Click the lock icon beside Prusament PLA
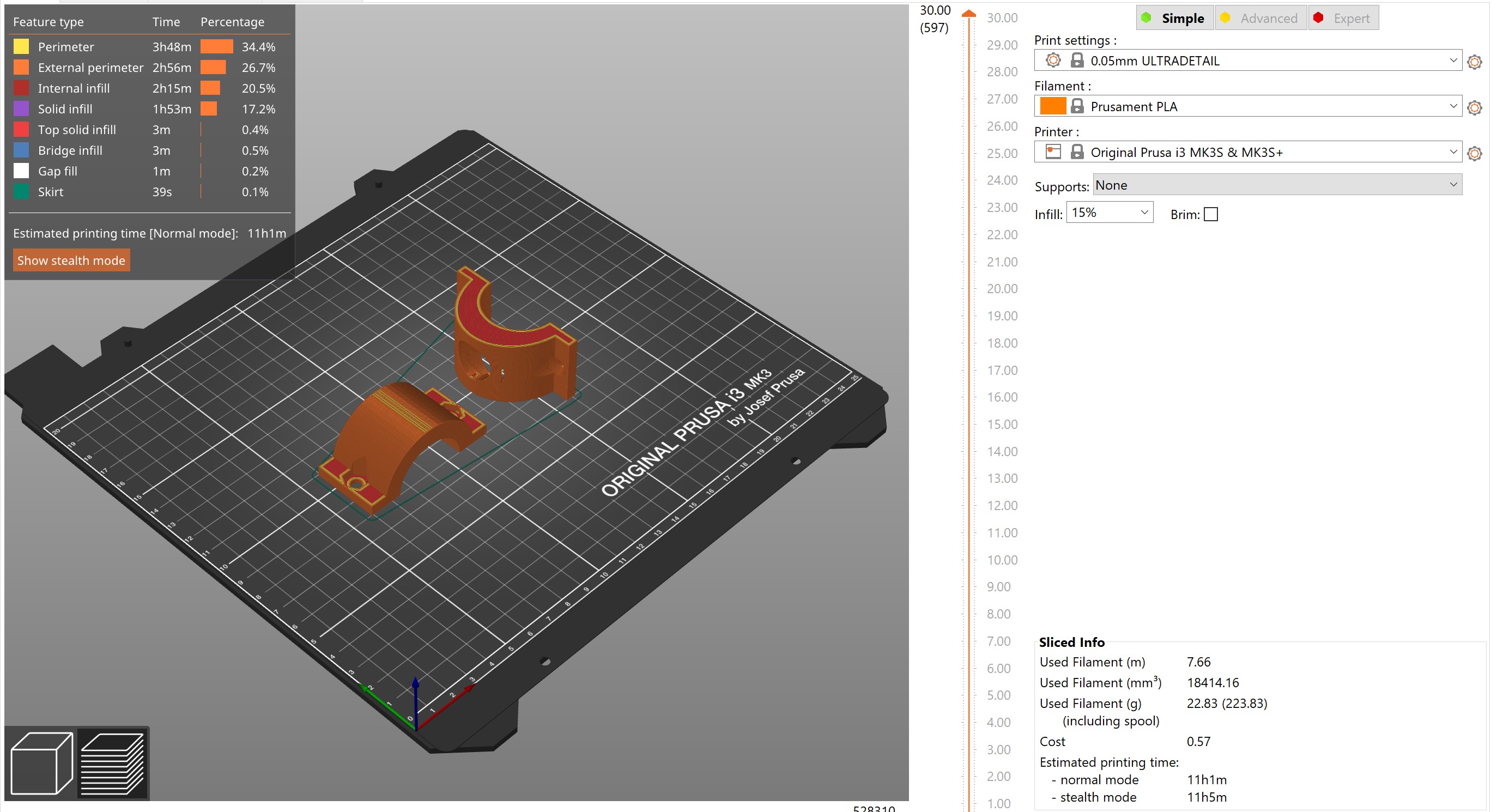The width and height of the screenshot is (1491, 812). pos(1077,106)
